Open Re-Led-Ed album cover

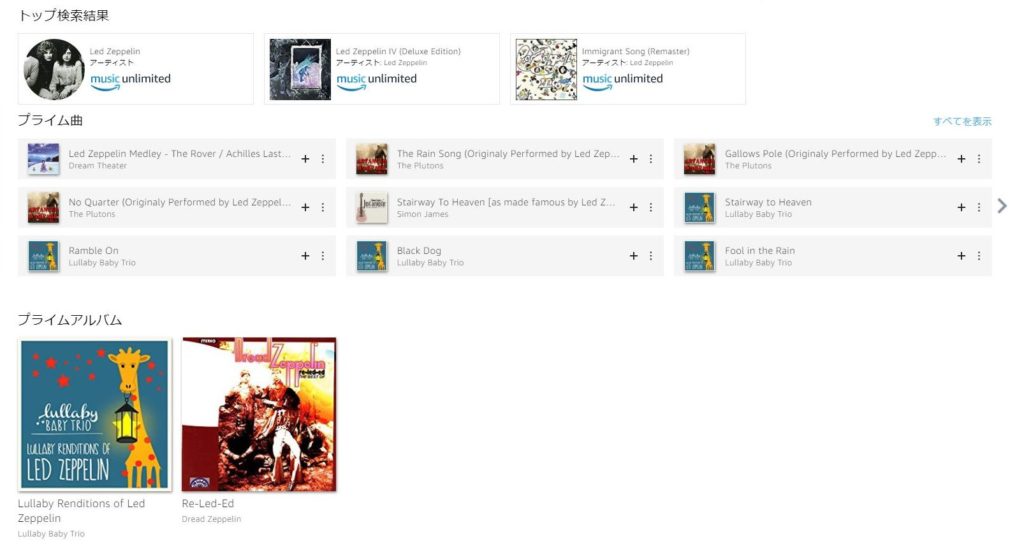259,414
